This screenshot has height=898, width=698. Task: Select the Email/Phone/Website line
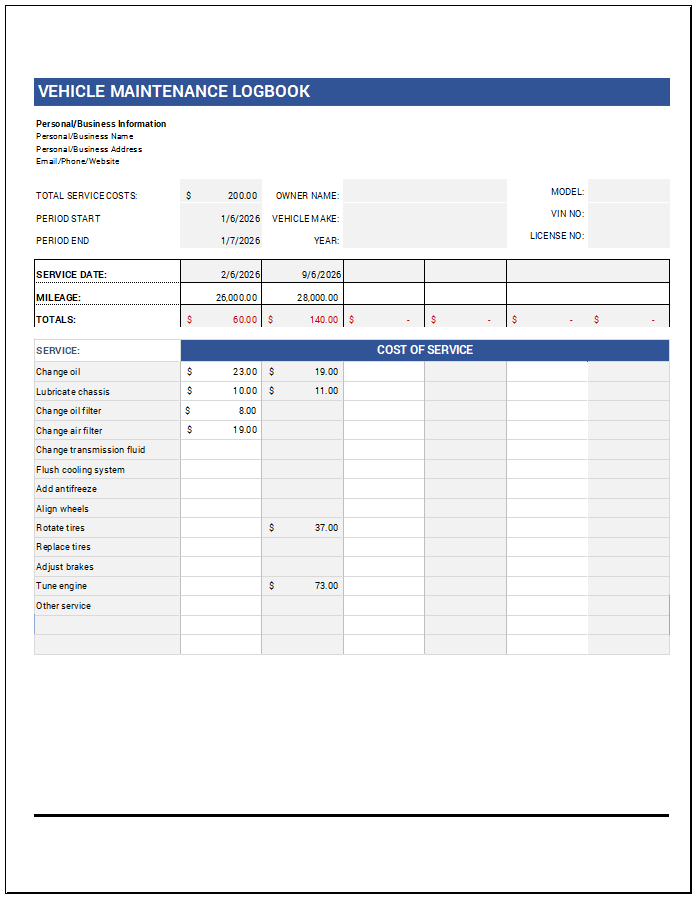(x=78, y=162)
